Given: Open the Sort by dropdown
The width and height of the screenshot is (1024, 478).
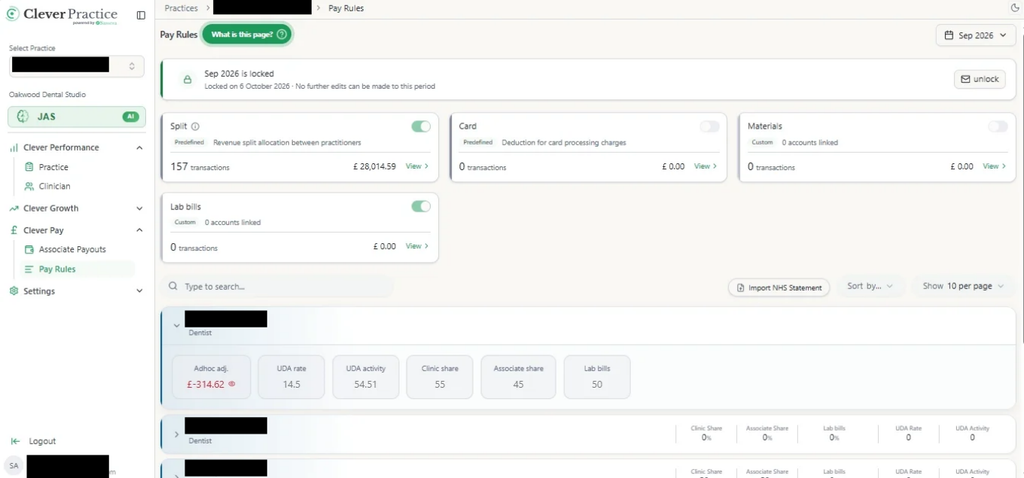Looking at the screenshot, I should click(870, 286).
